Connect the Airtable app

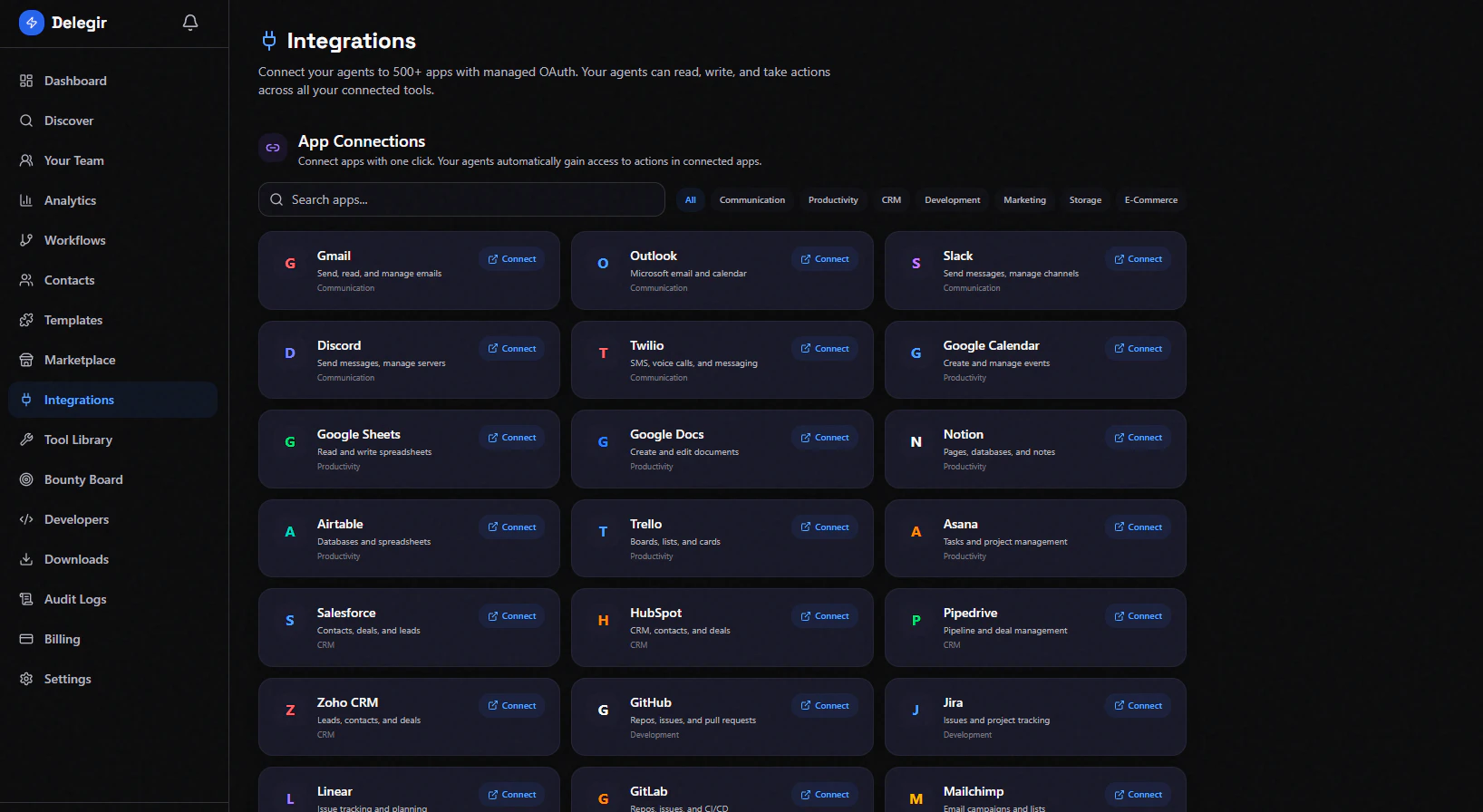[512, 527]
